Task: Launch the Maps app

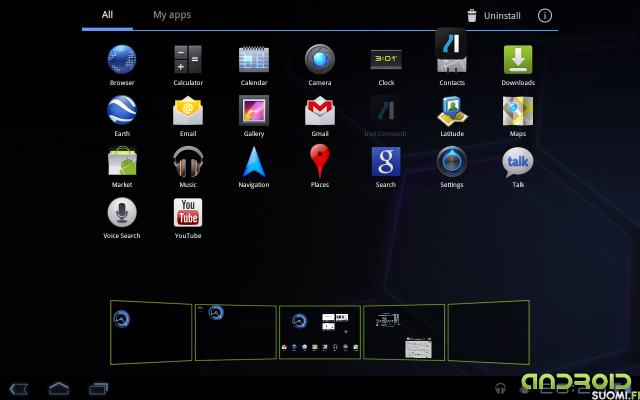Action: [x=518, y=110]
